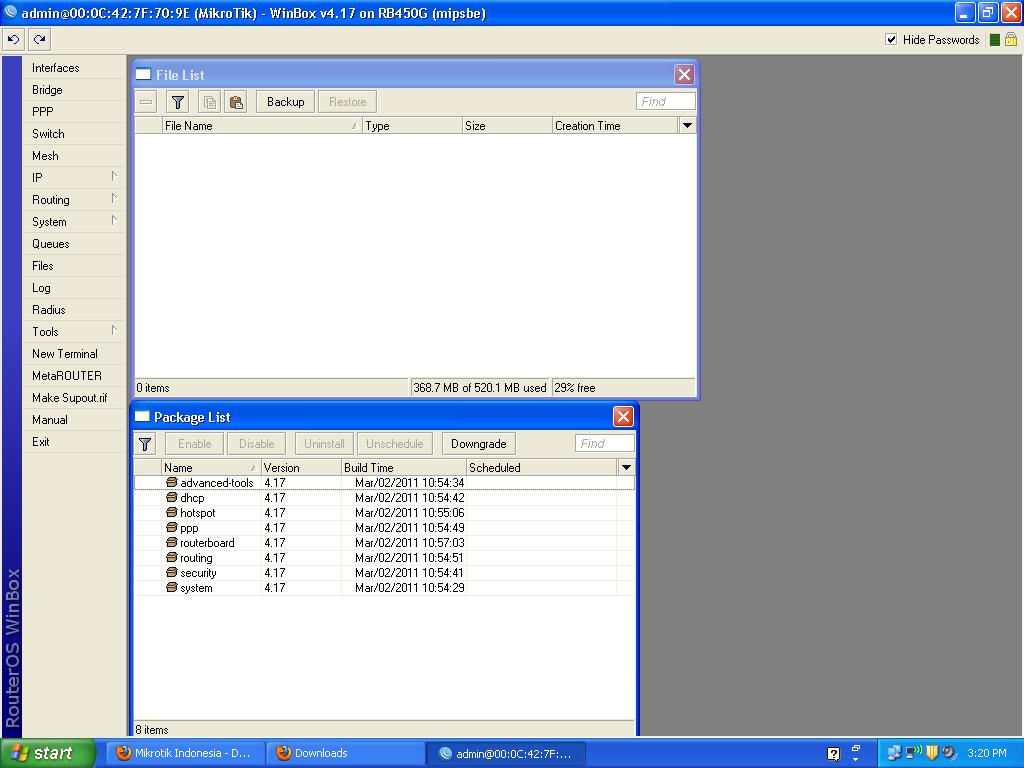Switch to Mikrotik Indonesia Firefox taskbar window

[185, 754]
